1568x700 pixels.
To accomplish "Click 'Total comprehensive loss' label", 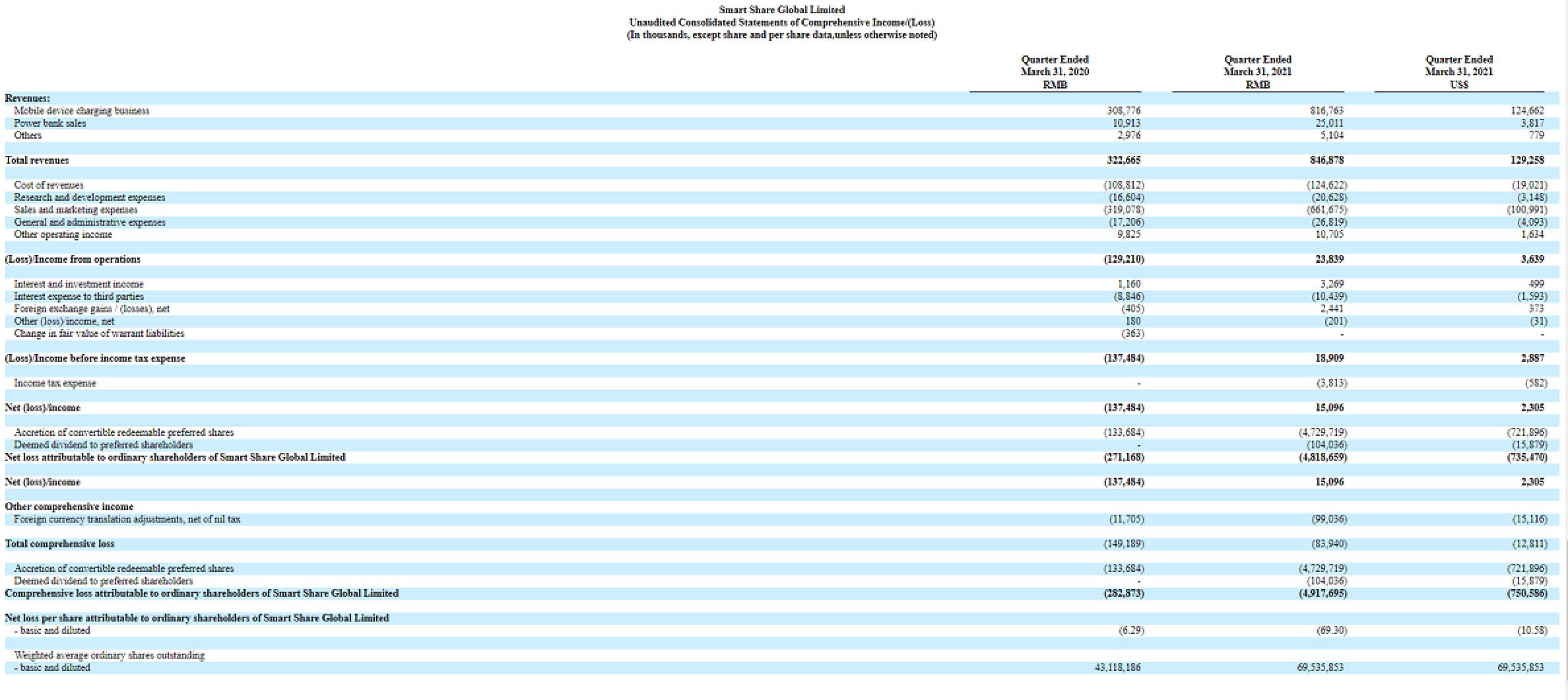I will click(59, 543).
